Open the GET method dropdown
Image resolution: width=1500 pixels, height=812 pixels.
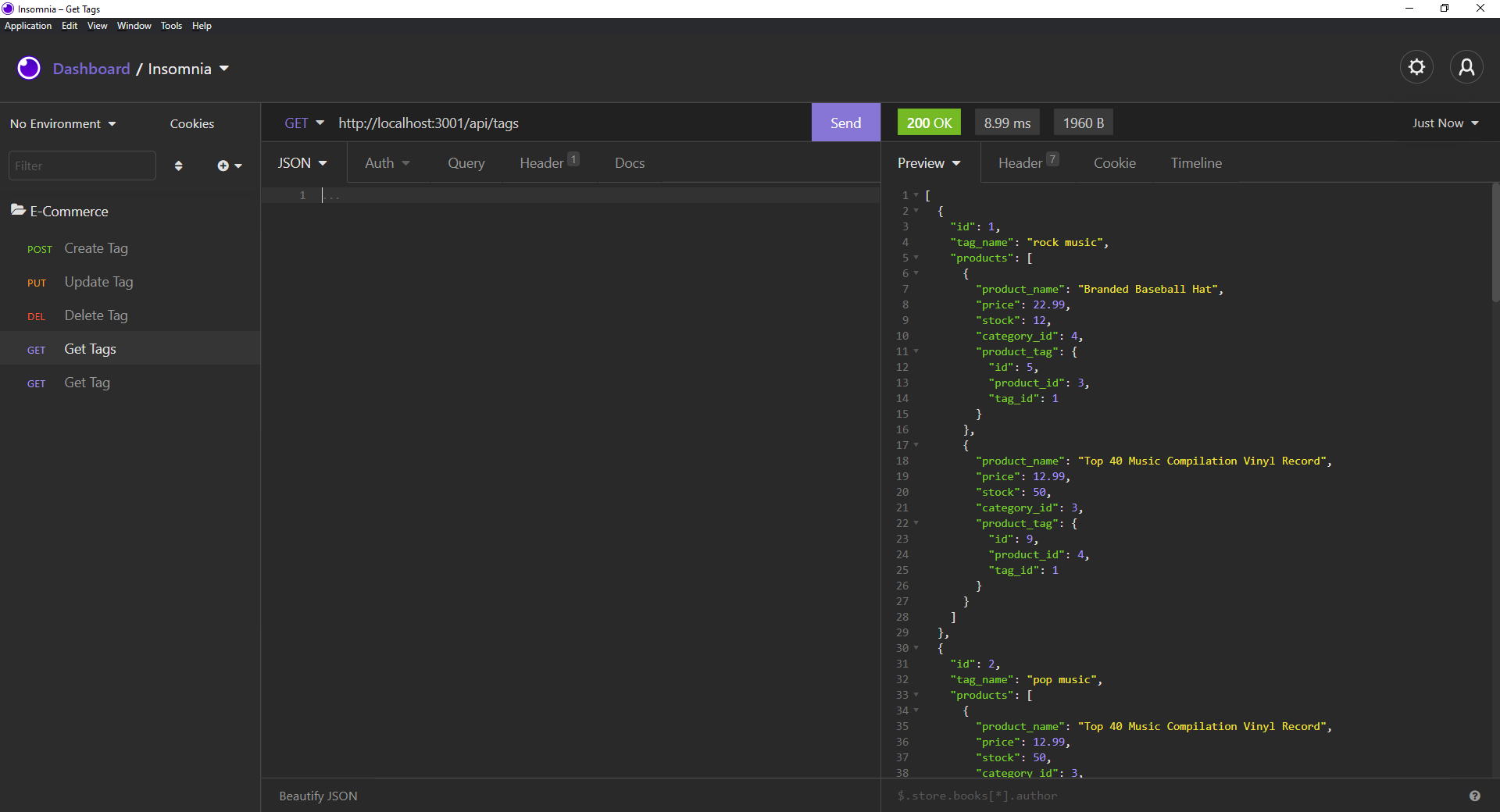pyautogui.click(x=303, y=123)
